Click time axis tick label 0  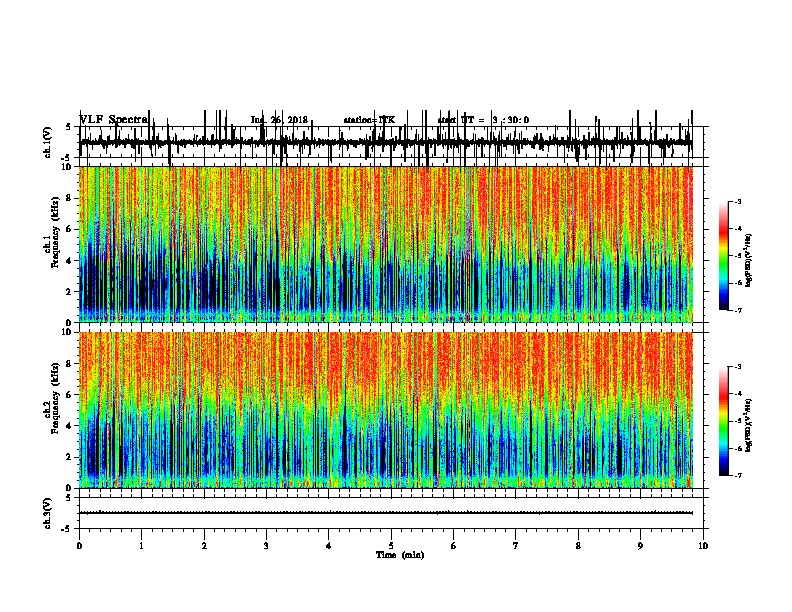79,546
